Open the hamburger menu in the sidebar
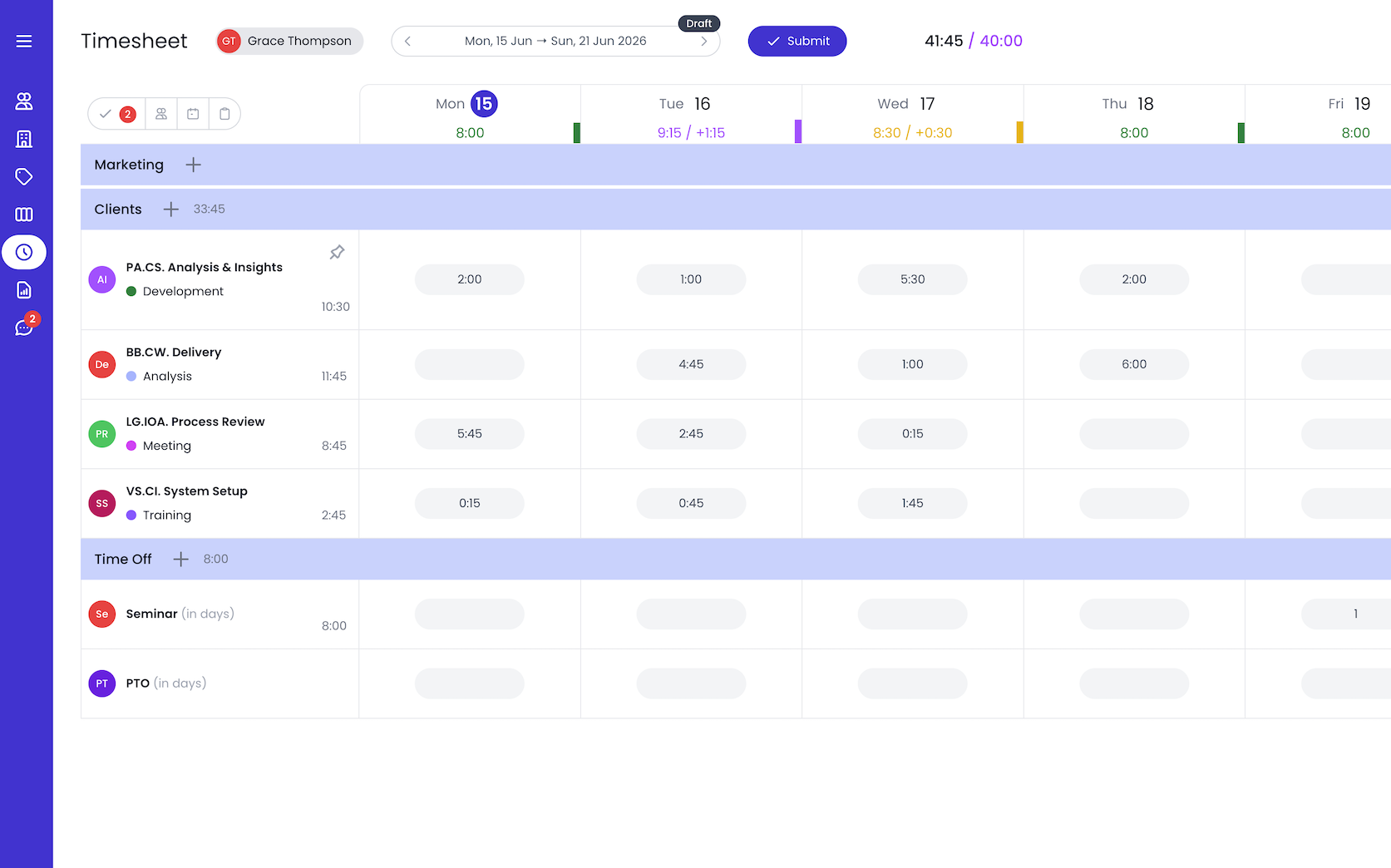 coord(24,41)
